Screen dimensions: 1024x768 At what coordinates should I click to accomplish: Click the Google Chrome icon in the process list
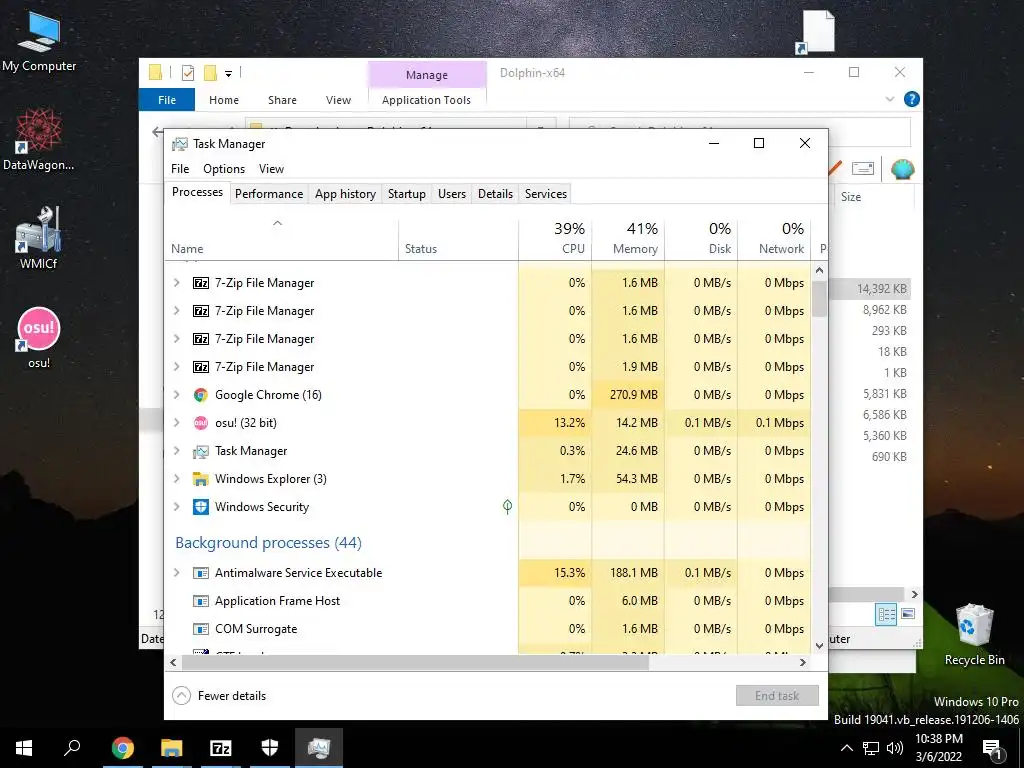200,395
